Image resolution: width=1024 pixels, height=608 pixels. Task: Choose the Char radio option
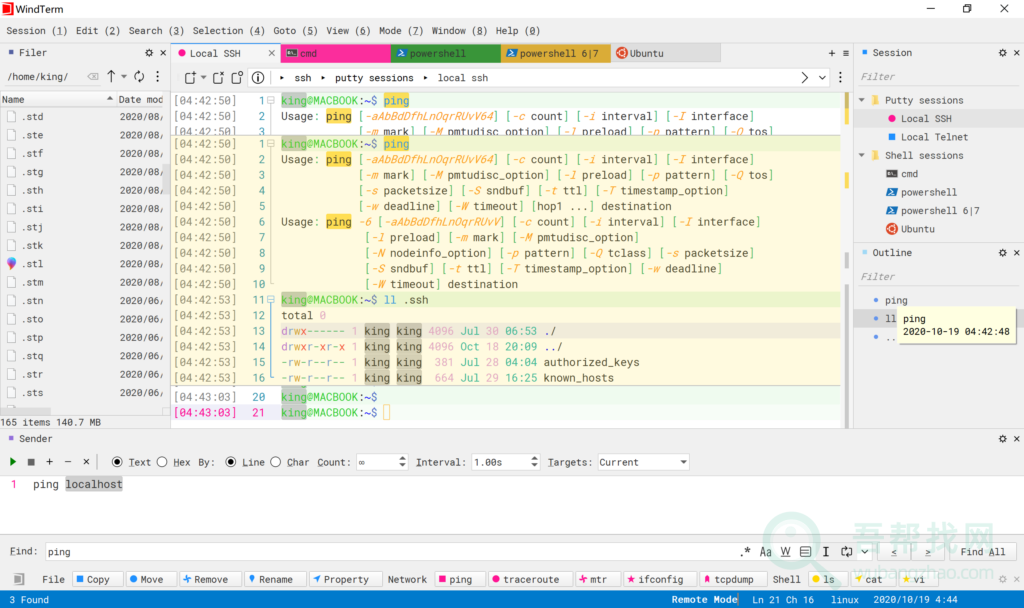[276, 462]
